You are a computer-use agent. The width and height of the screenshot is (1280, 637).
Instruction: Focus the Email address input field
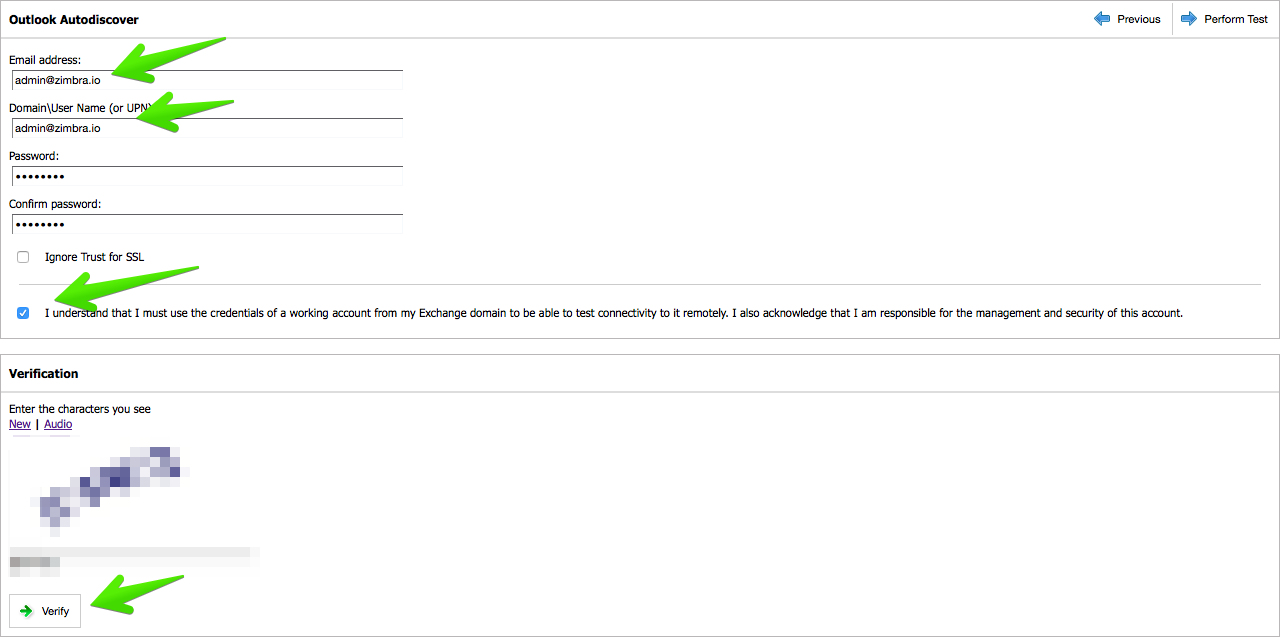pyautogui.click(x=207, y=80)
